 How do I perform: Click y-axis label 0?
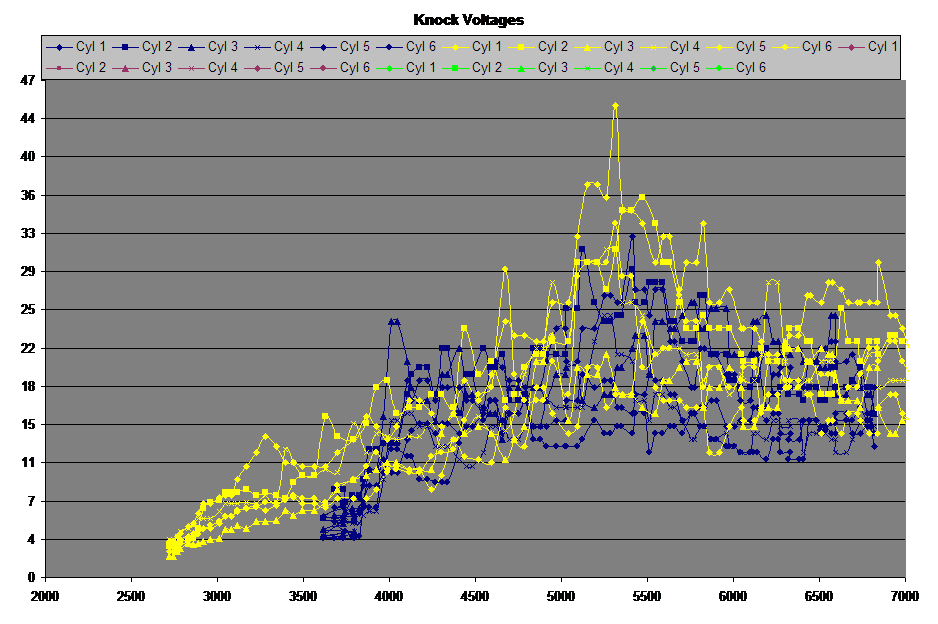pyautogui.click(x=31, y=578)
